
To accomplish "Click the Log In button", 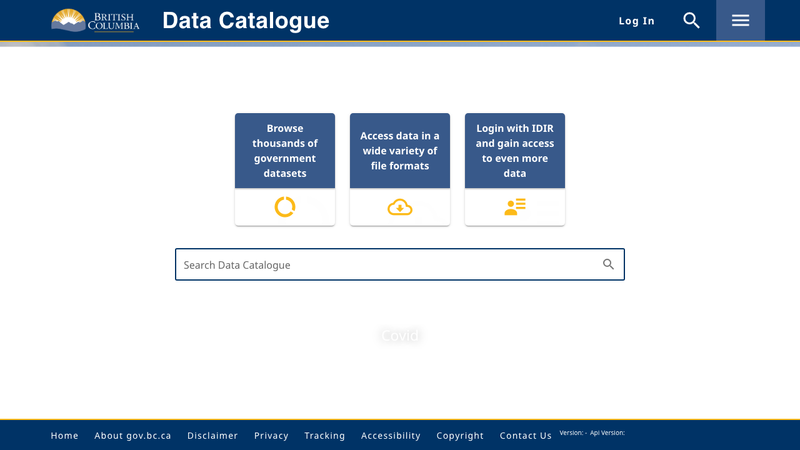I will click(636, 21).
